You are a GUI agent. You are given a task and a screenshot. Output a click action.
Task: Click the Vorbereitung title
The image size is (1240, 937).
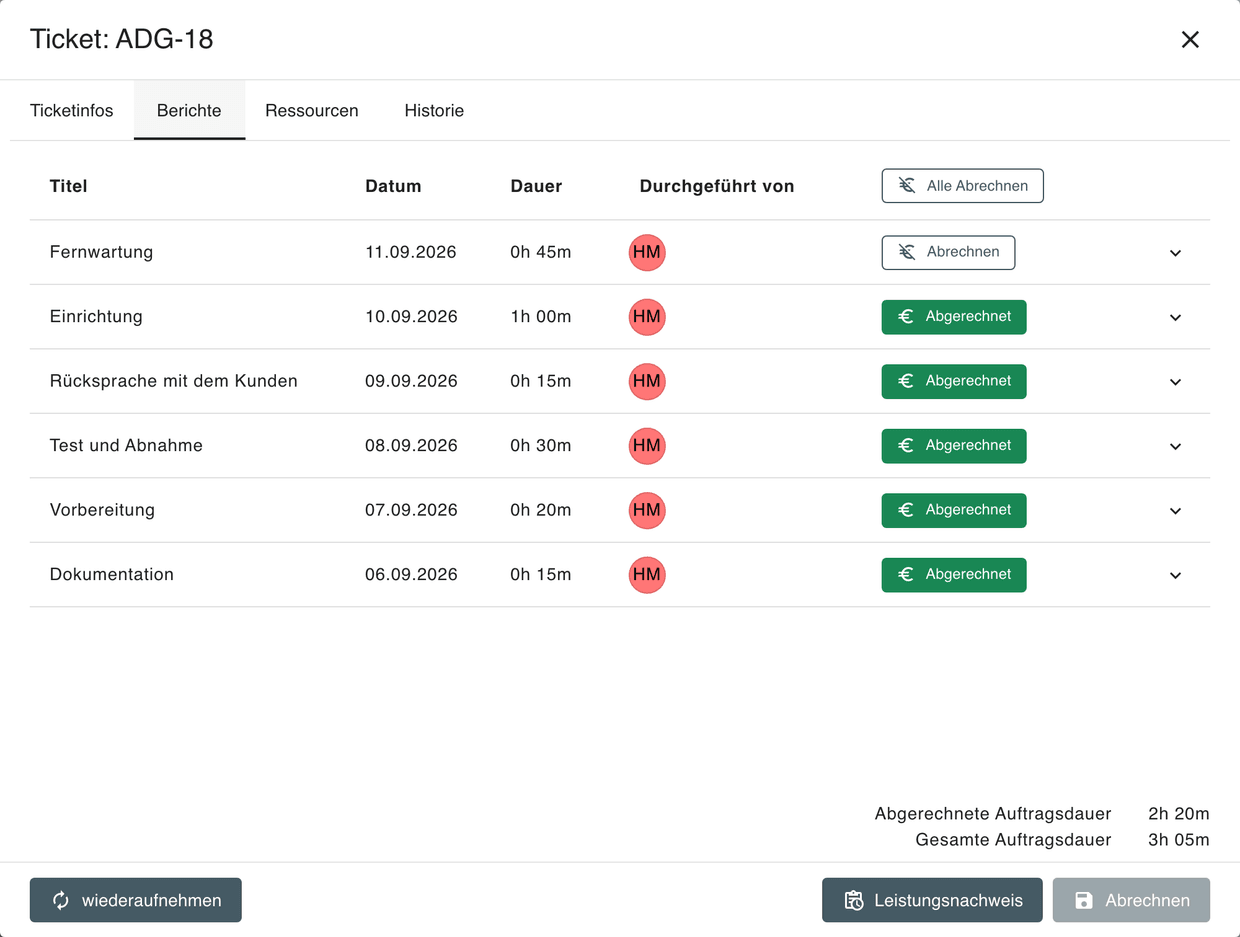pyautogui.click(x=102, y=510)
